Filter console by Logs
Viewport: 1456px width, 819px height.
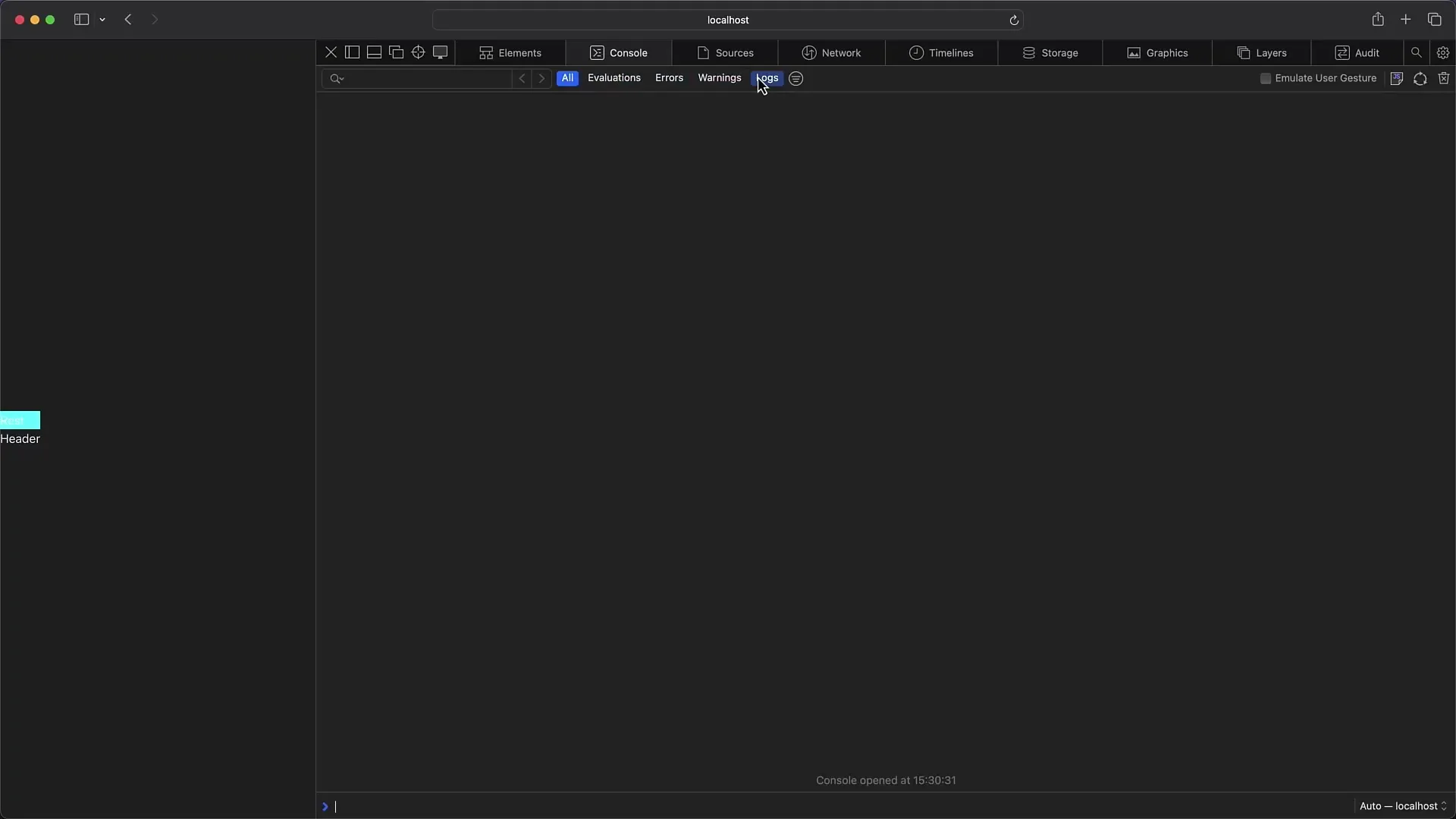click(767, 78)
